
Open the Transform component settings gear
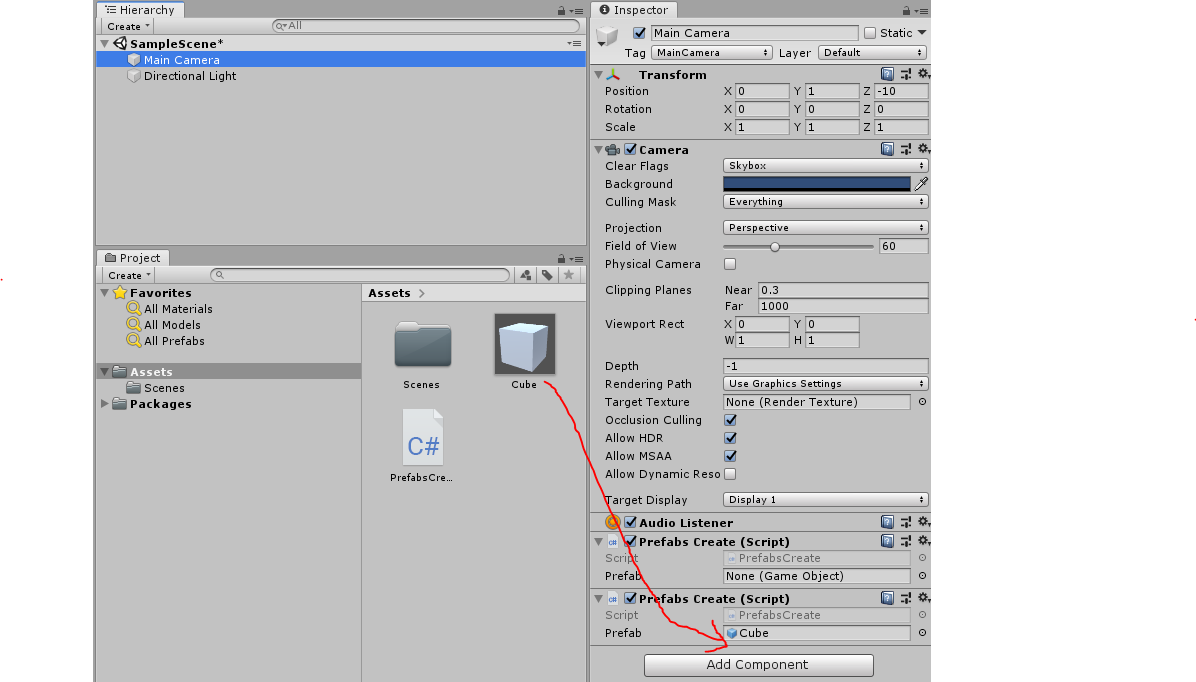tap(922, 74)
